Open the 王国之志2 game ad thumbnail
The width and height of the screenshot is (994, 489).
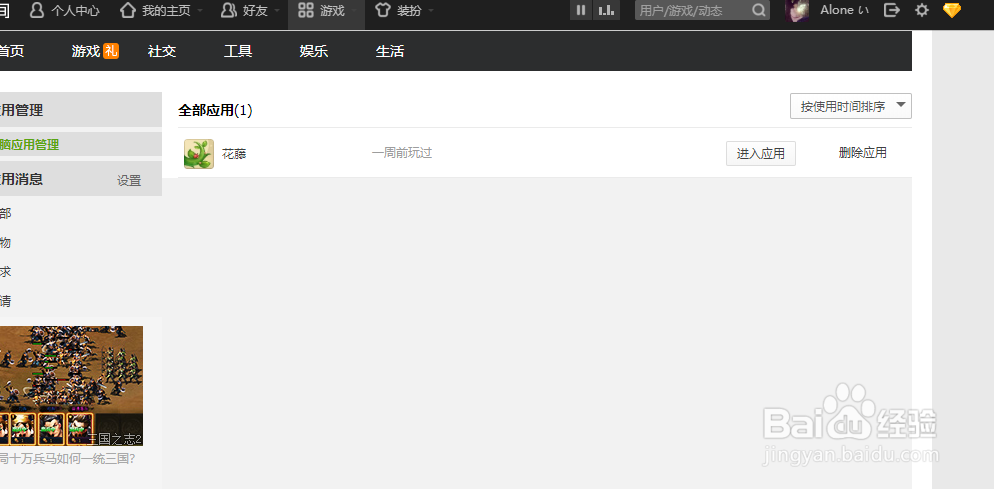coord(70,386)
